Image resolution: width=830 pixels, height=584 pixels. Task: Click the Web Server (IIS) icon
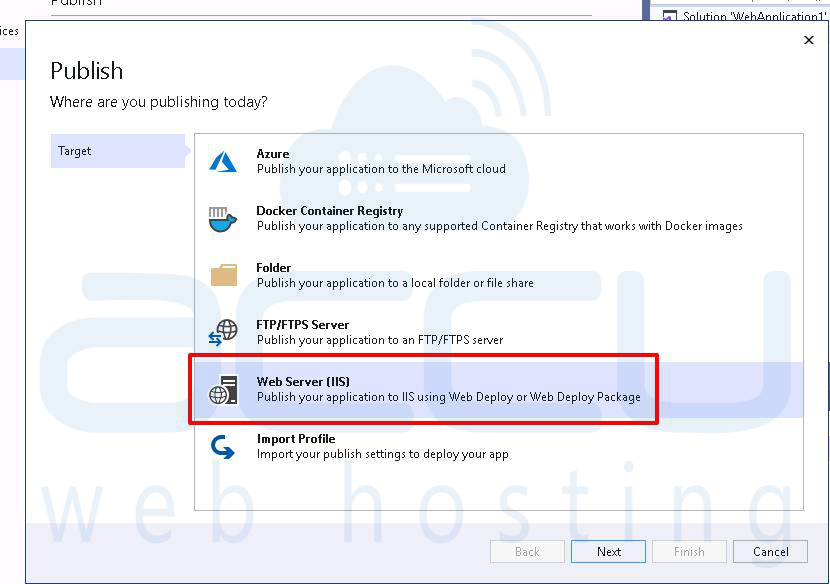pos(223,390)
